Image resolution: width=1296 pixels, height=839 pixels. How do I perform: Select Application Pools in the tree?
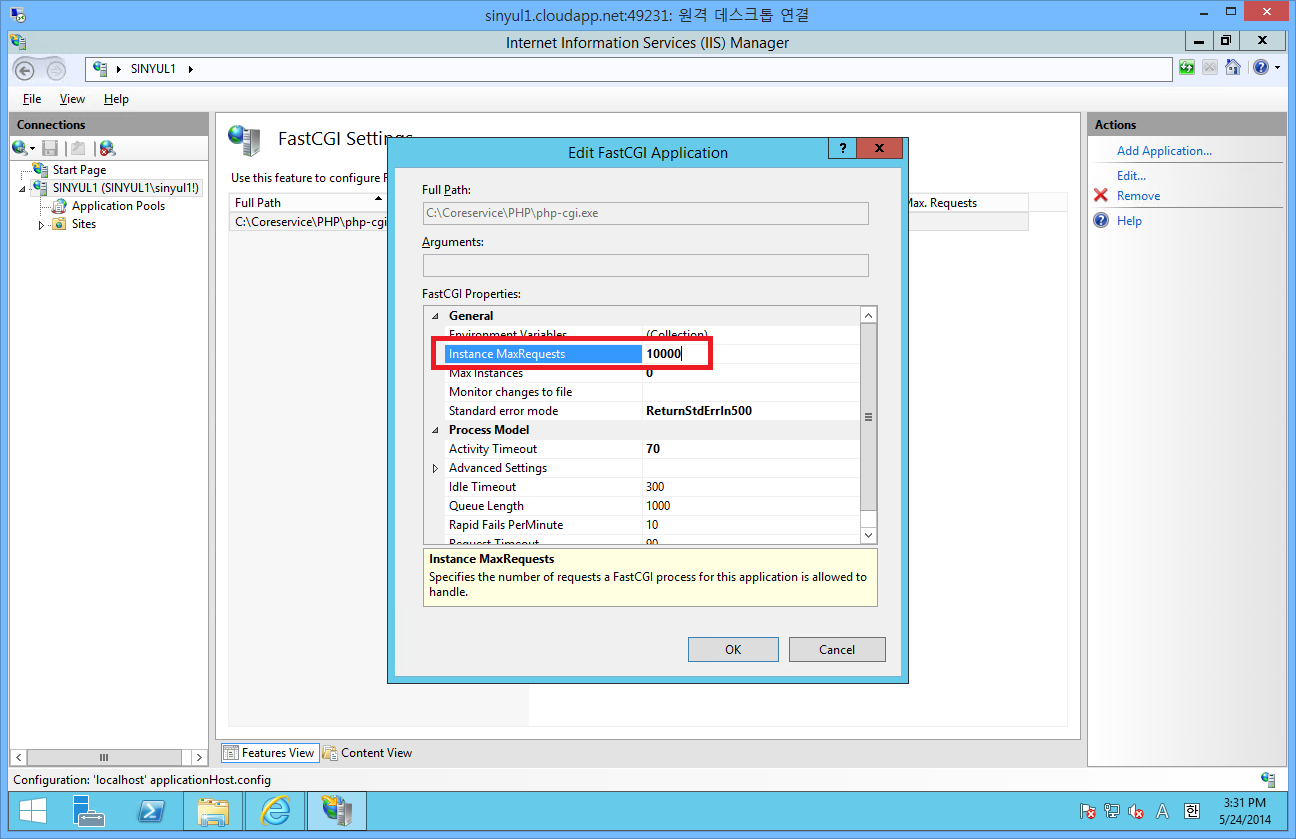tap(118, 206)
